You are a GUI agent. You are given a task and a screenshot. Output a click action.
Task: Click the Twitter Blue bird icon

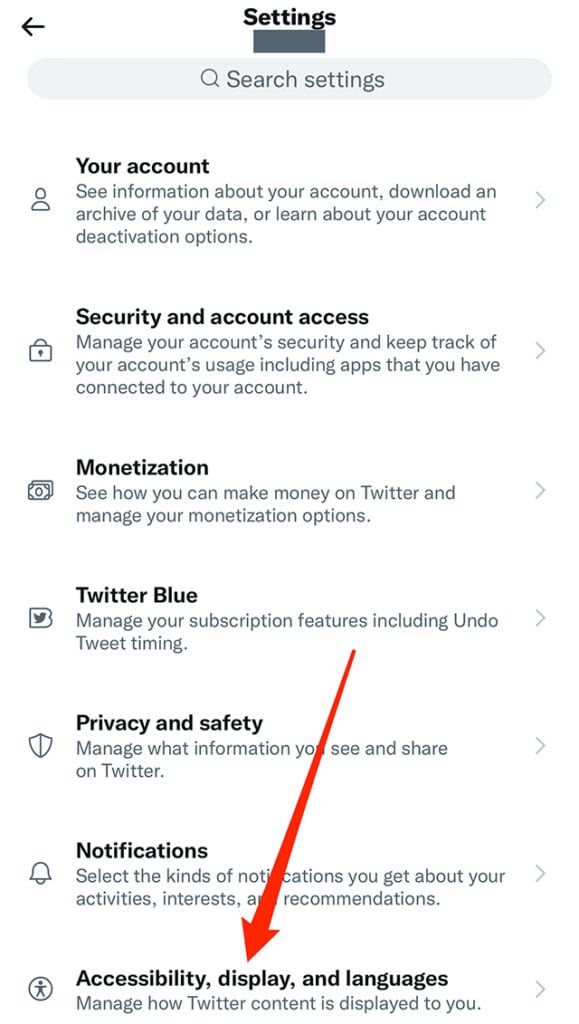coord(40,618)
